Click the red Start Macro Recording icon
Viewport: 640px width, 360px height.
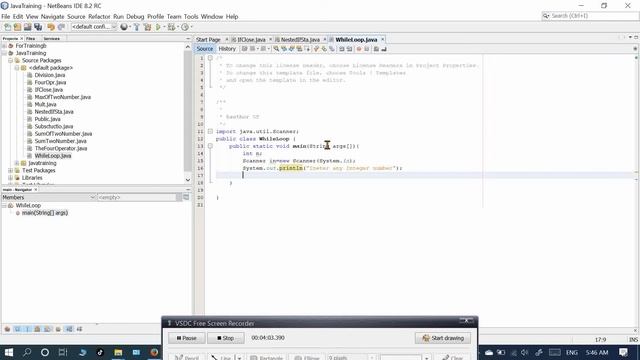click(359, 49)
